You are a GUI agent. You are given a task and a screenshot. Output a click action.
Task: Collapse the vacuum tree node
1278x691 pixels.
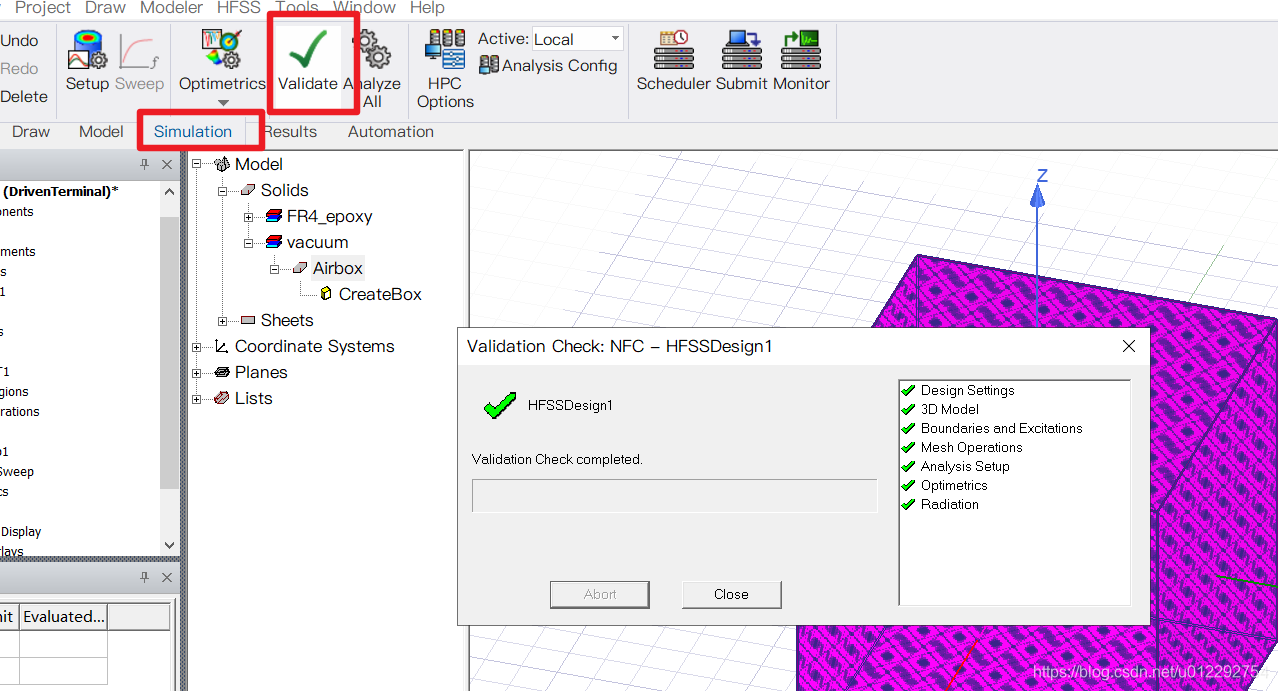[249, 242]
